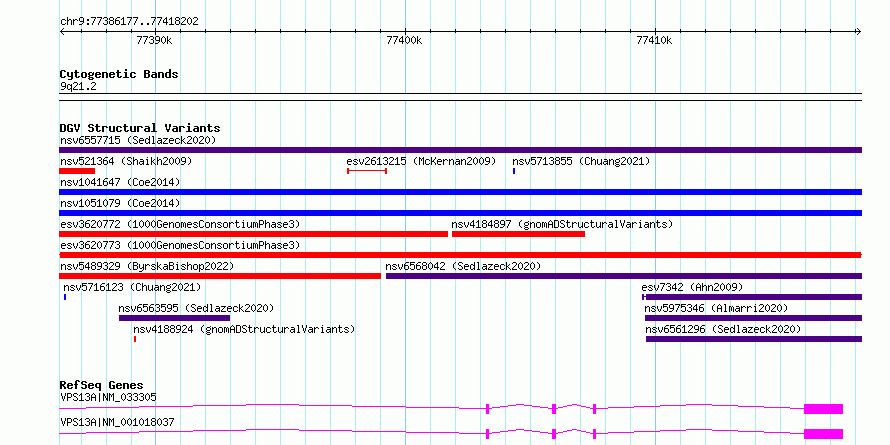This screenshot has width=890, height=445.
Task: Click the purple nsv6561296 variant bar
Action: [x=754, y=339]
